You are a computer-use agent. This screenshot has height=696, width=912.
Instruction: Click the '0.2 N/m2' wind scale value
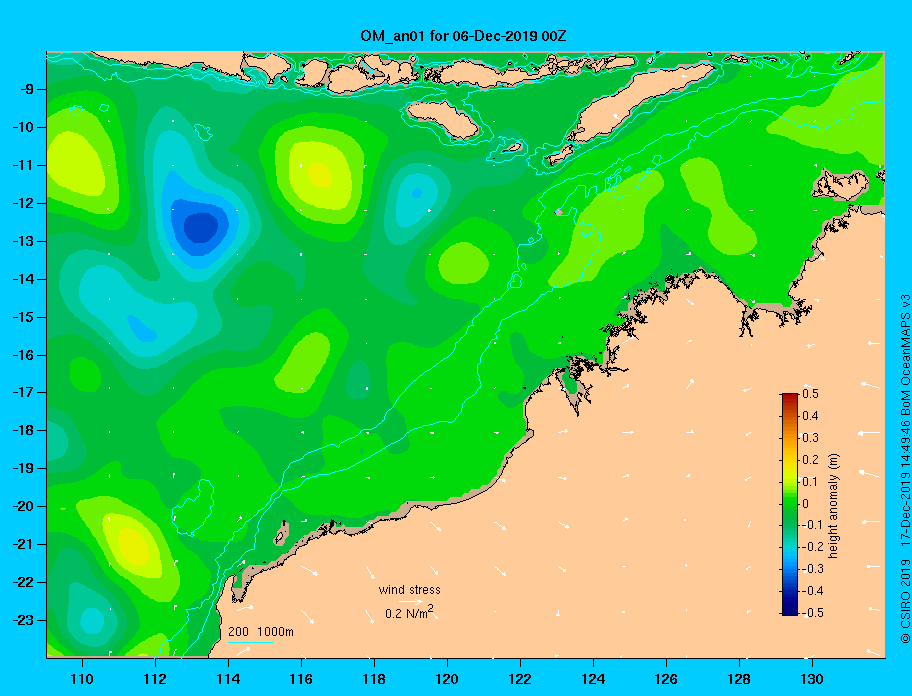pyautogui.click(x=409, y=612)
